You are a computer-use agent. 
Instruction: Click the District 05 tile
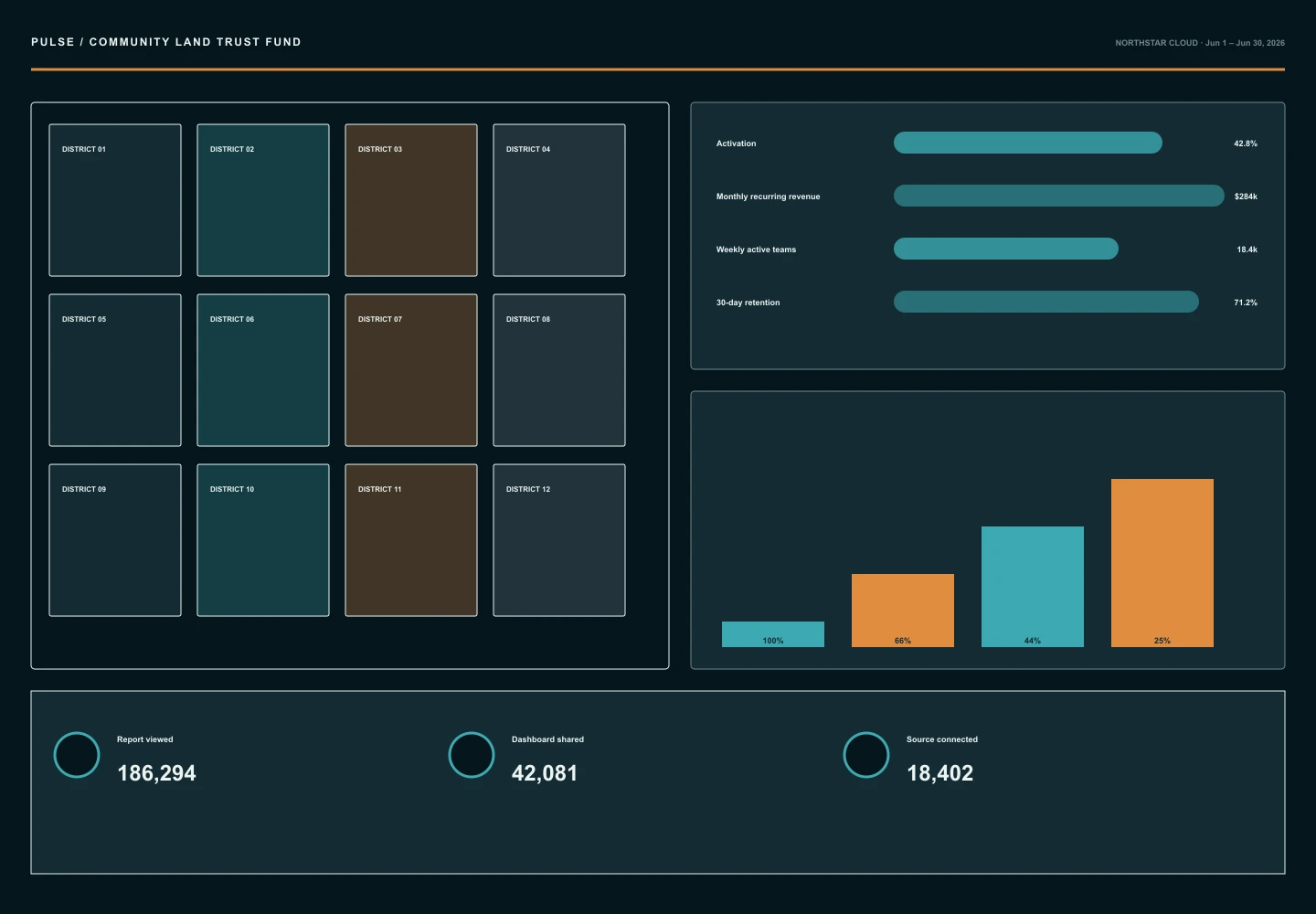115,370
